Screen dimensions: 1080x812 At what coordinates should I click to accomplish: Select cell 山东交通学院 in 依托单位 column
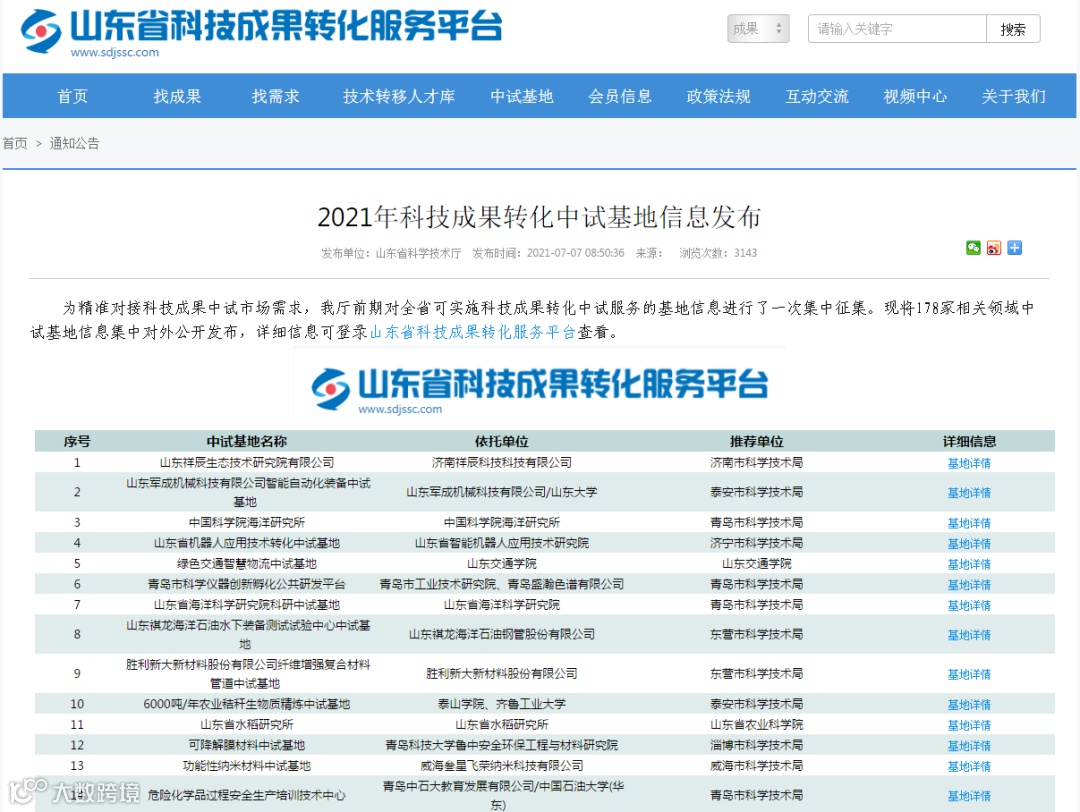tap(501, 564)
